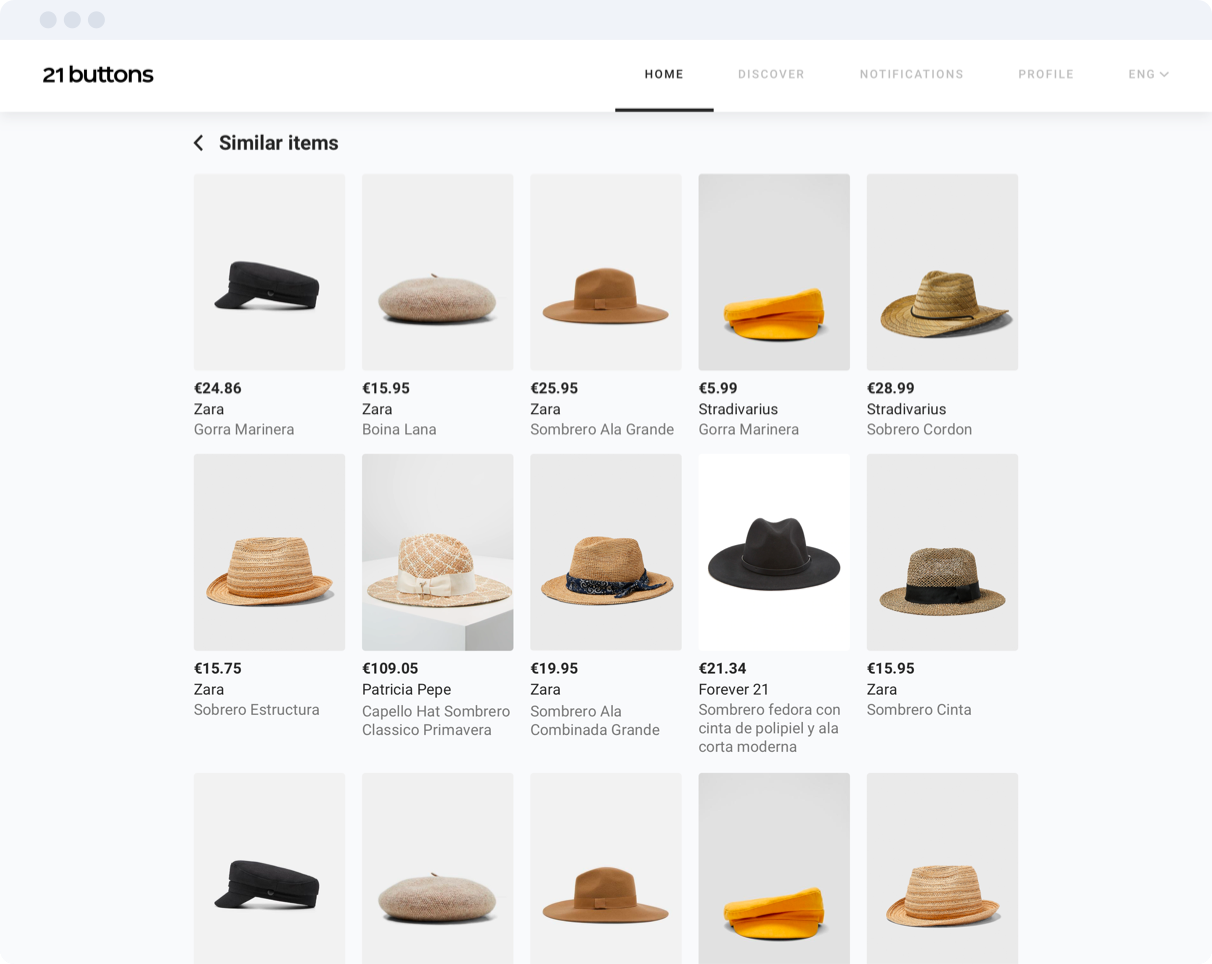Switch to the Discover tab

[771, 75]
